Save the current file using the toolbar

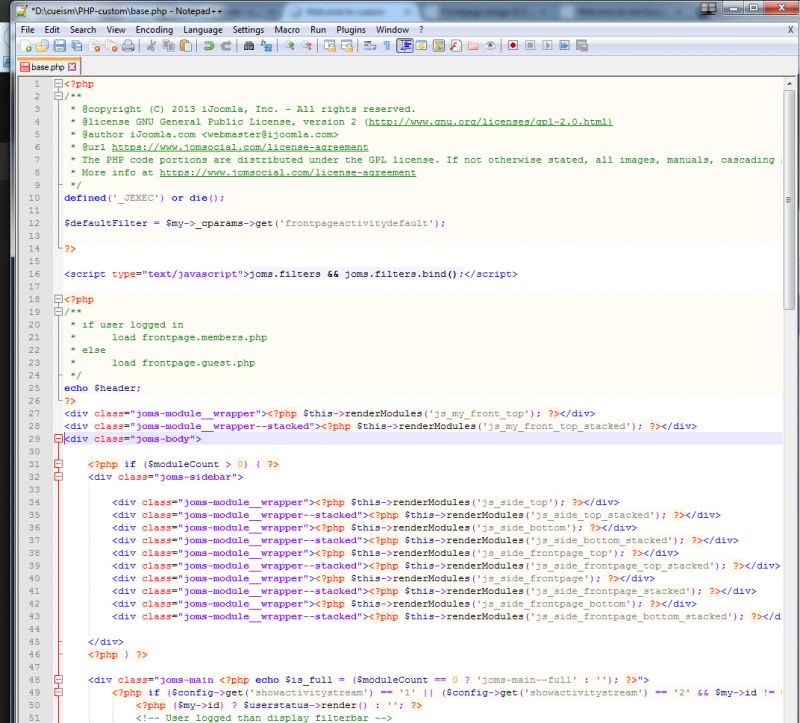pyautogui.click(x=60, y=46)
